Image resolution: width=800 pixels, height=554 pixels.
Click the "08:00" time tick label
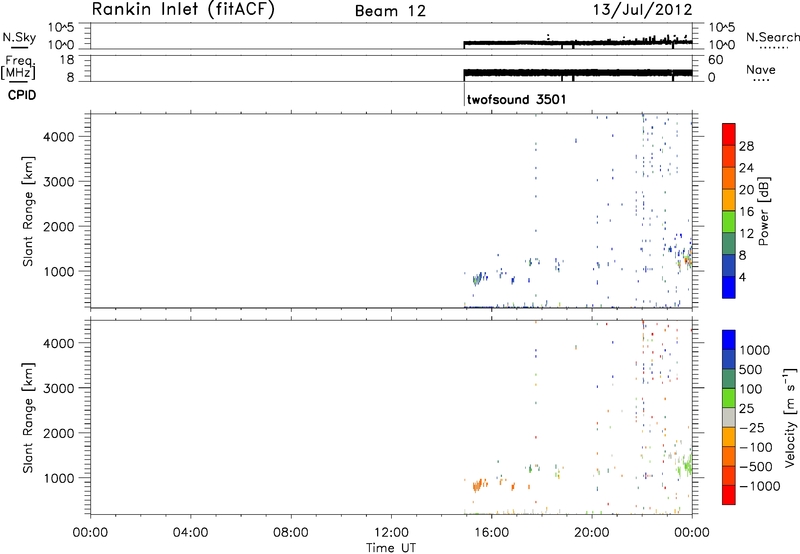[290, 533]
